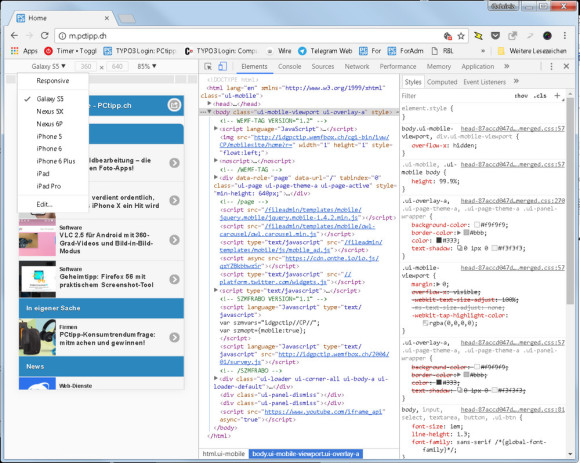The image size is (580, 463).
Task: Bookmark page with the star icon
Action: pos(461,36)
